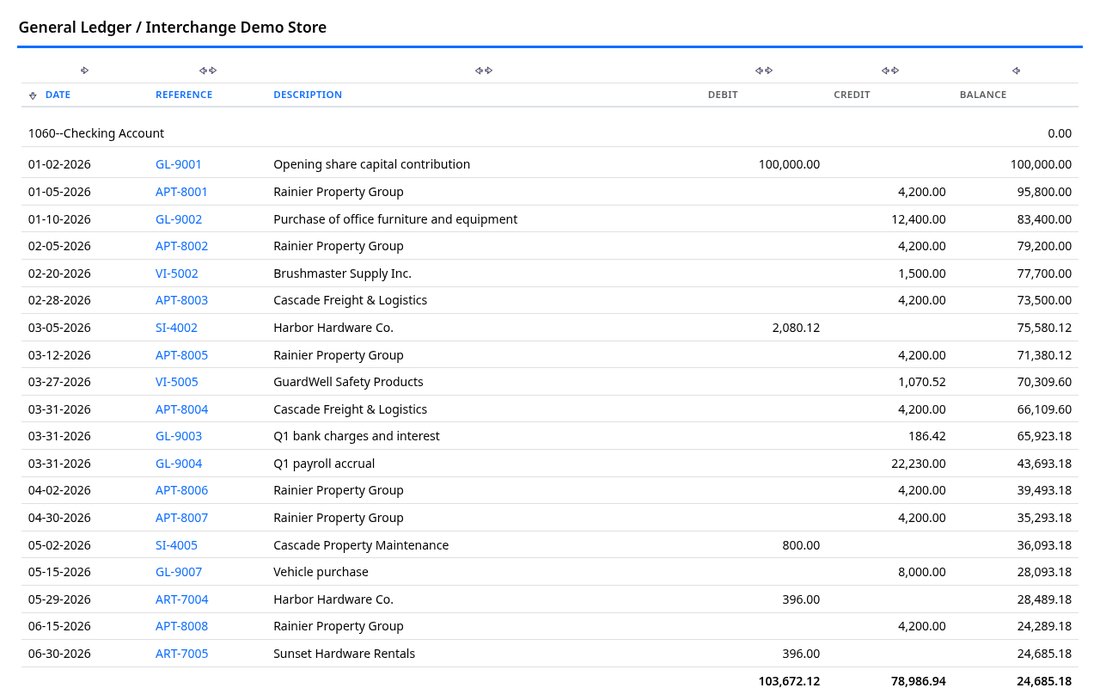Open reference APT-8008
Viewport: 1100px width, 688px height.
coord(181,626)
